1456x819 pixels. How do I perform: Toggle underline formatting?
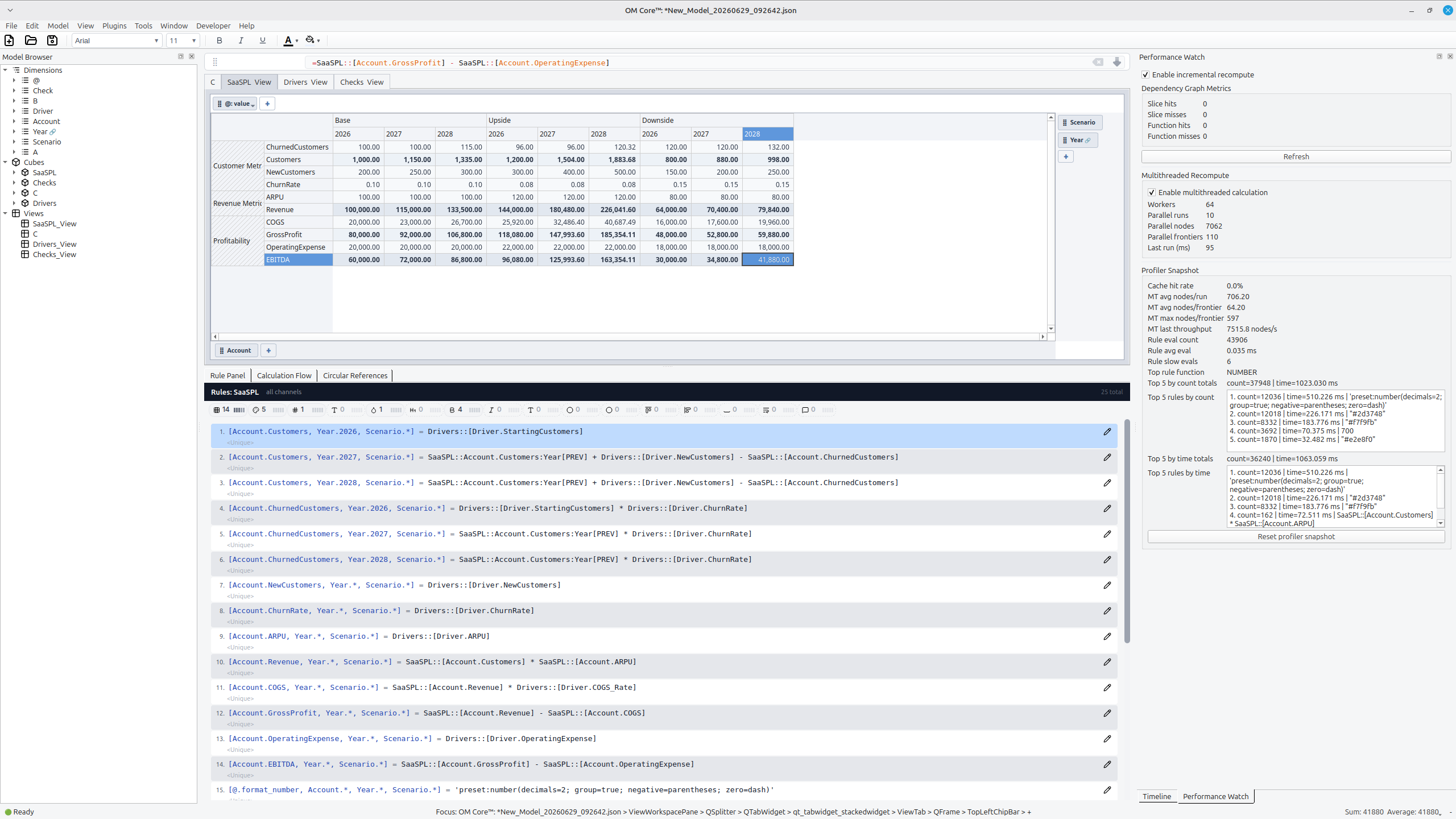click(x=262, y=40)
